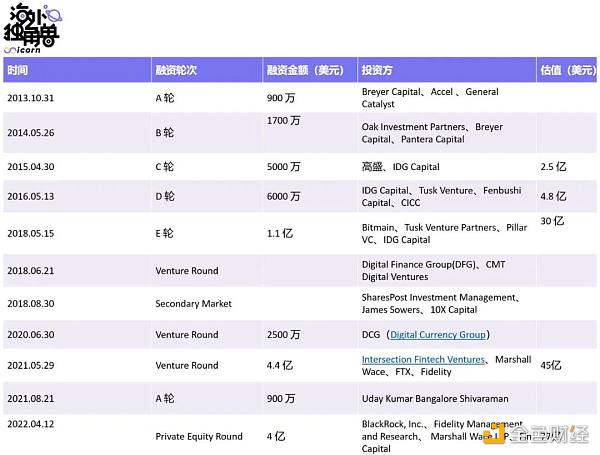
Task: Click the date 2013.10.31
Action: tap(31, 98)
